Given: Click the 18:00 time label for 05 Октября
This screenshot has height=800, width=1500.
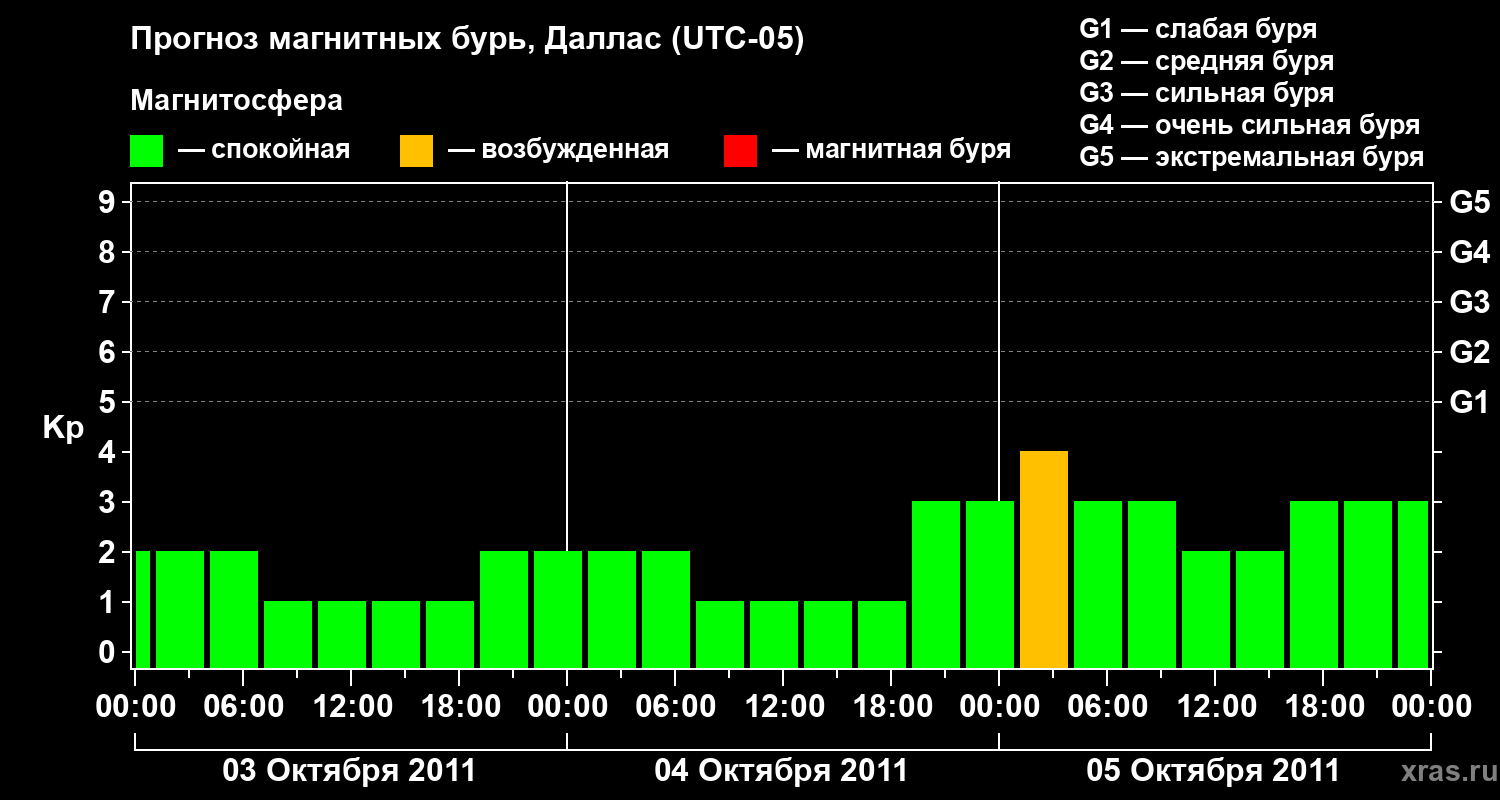Looking at the screenshot, I should click(1323, 706).
